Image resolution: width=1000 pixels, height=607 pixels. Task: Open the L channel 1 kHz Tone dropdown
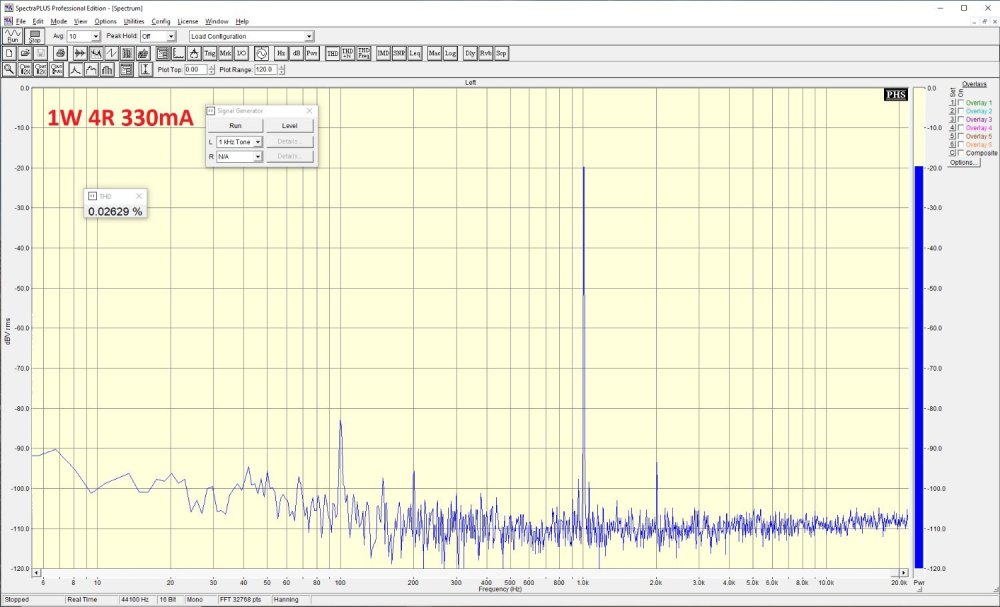[x=257, y=142]
